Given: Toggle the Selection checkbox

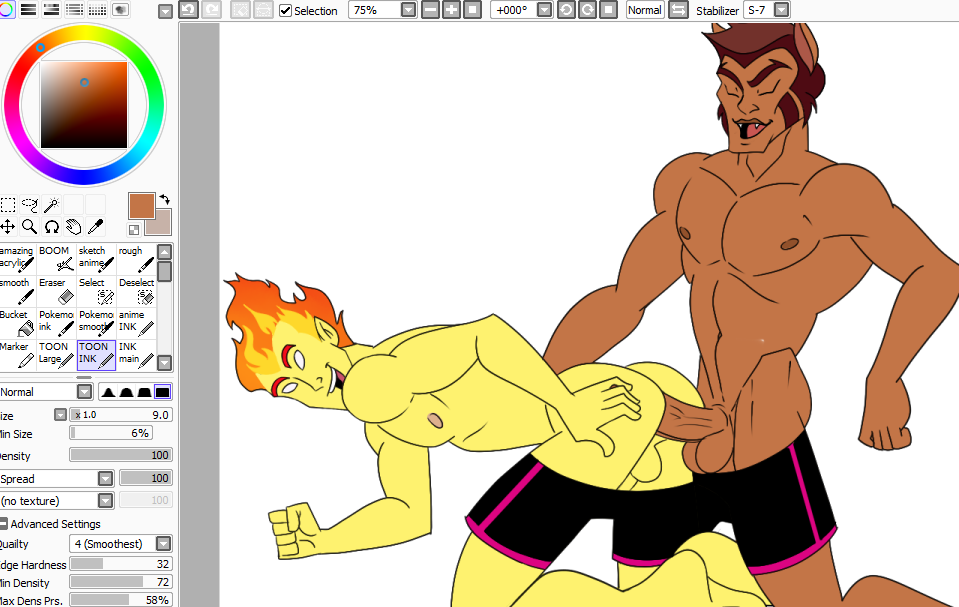Looking at the screenshot, I should pyautogui.click(x=286, y=10).
